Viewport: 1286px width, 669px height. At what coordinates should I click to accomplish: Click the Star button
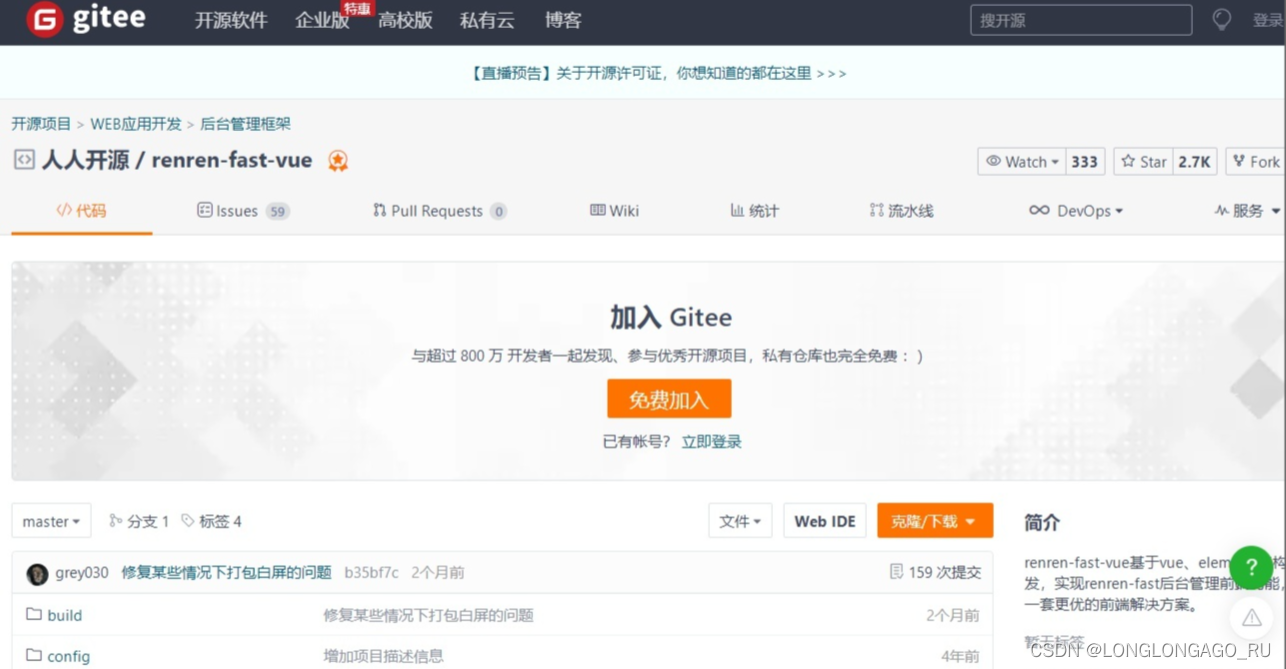click(1143, 162)
